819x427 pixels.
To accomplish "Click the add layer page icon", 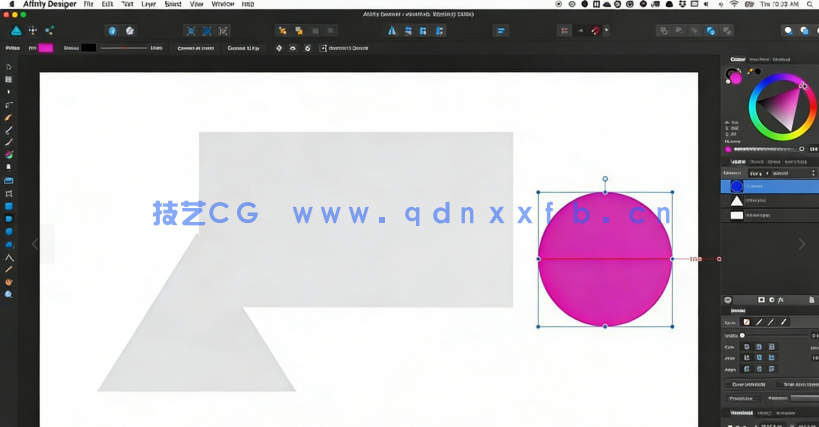I will tap(811, 300).
